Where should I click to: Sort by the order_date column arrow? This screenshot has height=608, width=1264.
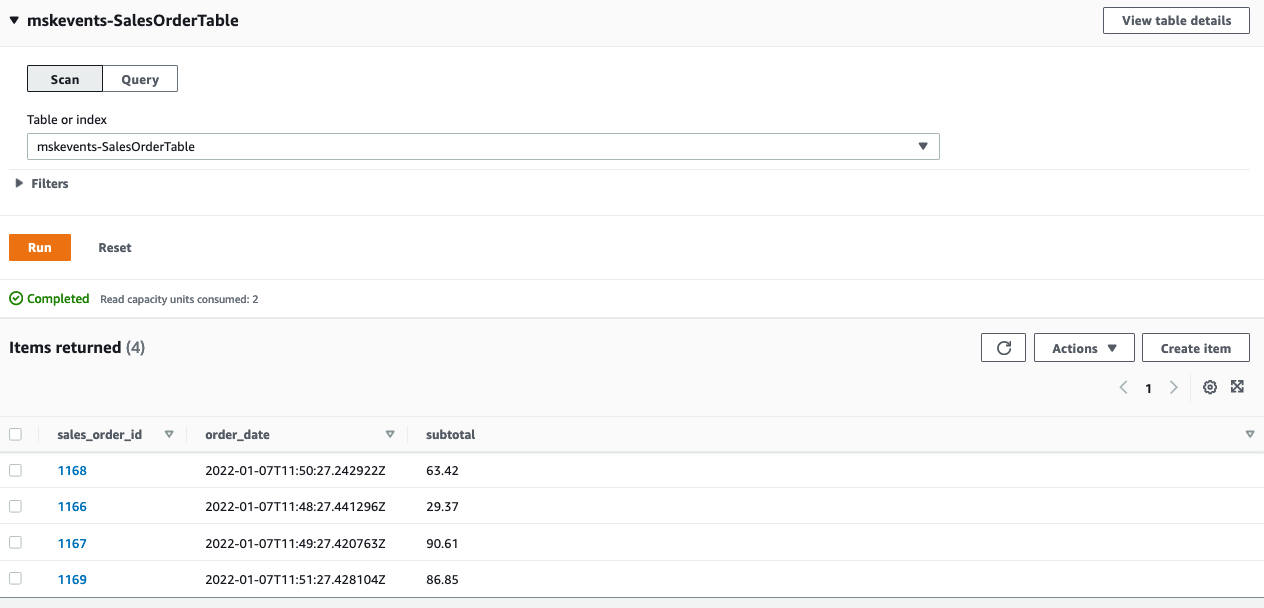[x=389, y=434]
